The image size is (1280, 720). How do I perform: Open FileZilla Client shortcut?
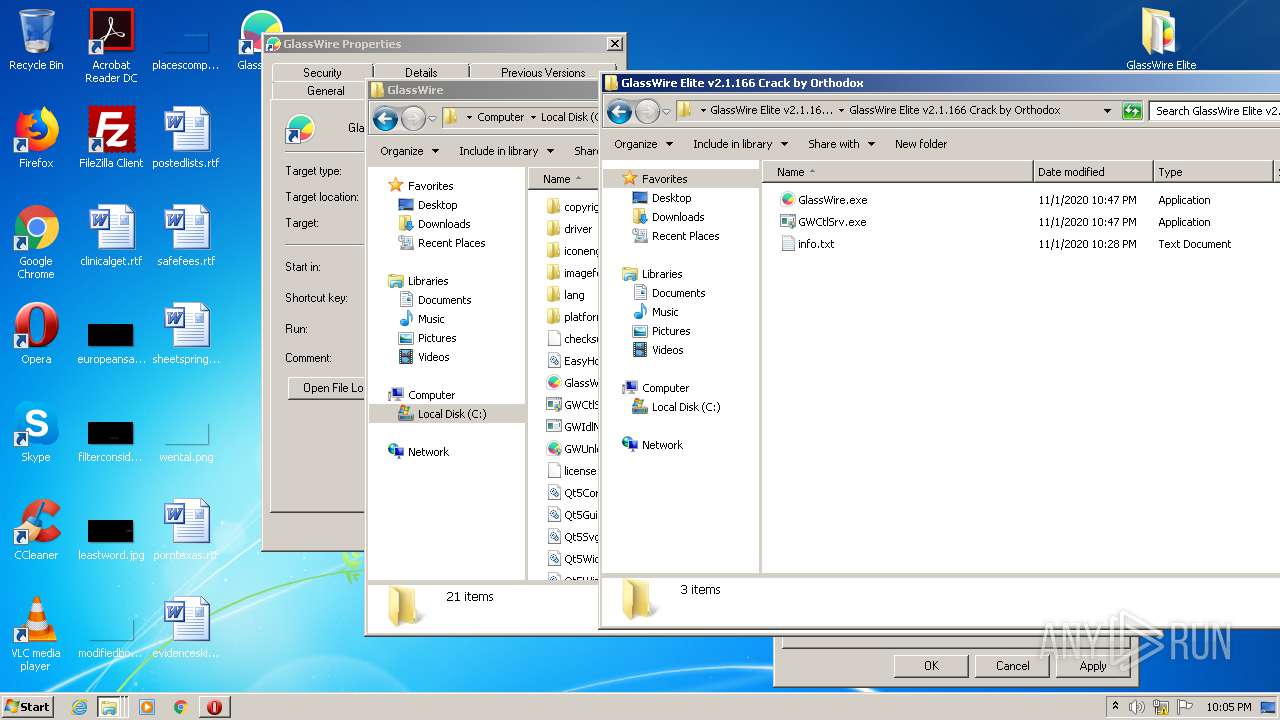pyautogui.click(x=111, y=138)
